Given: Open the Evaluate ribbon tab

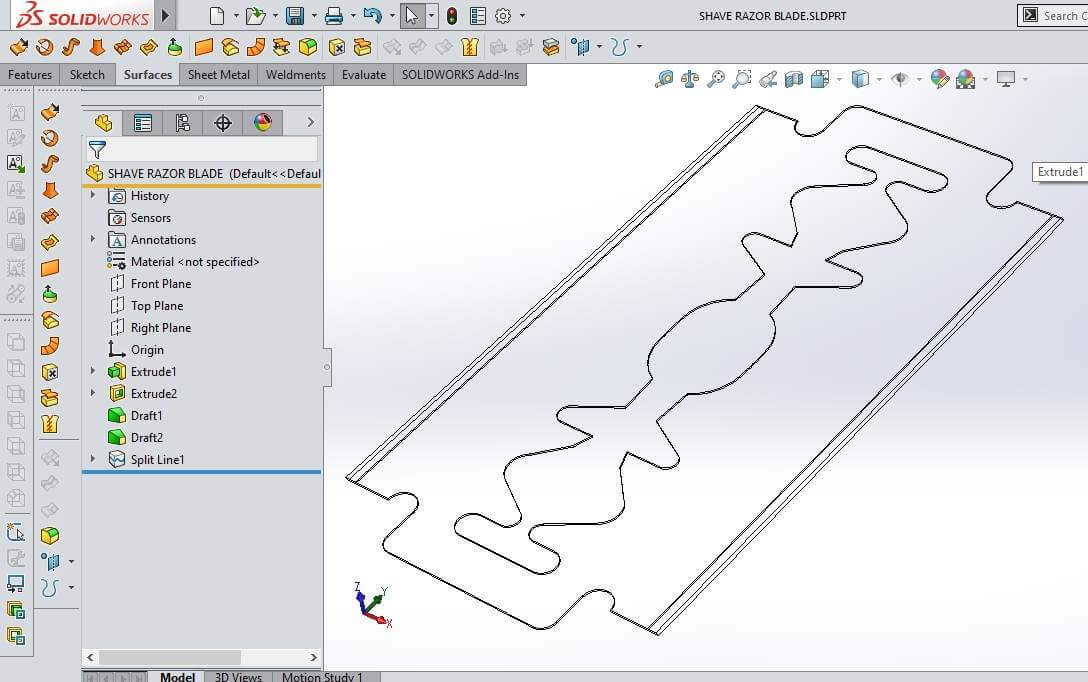Looking at the screenshot, I should tap(364, 75).
